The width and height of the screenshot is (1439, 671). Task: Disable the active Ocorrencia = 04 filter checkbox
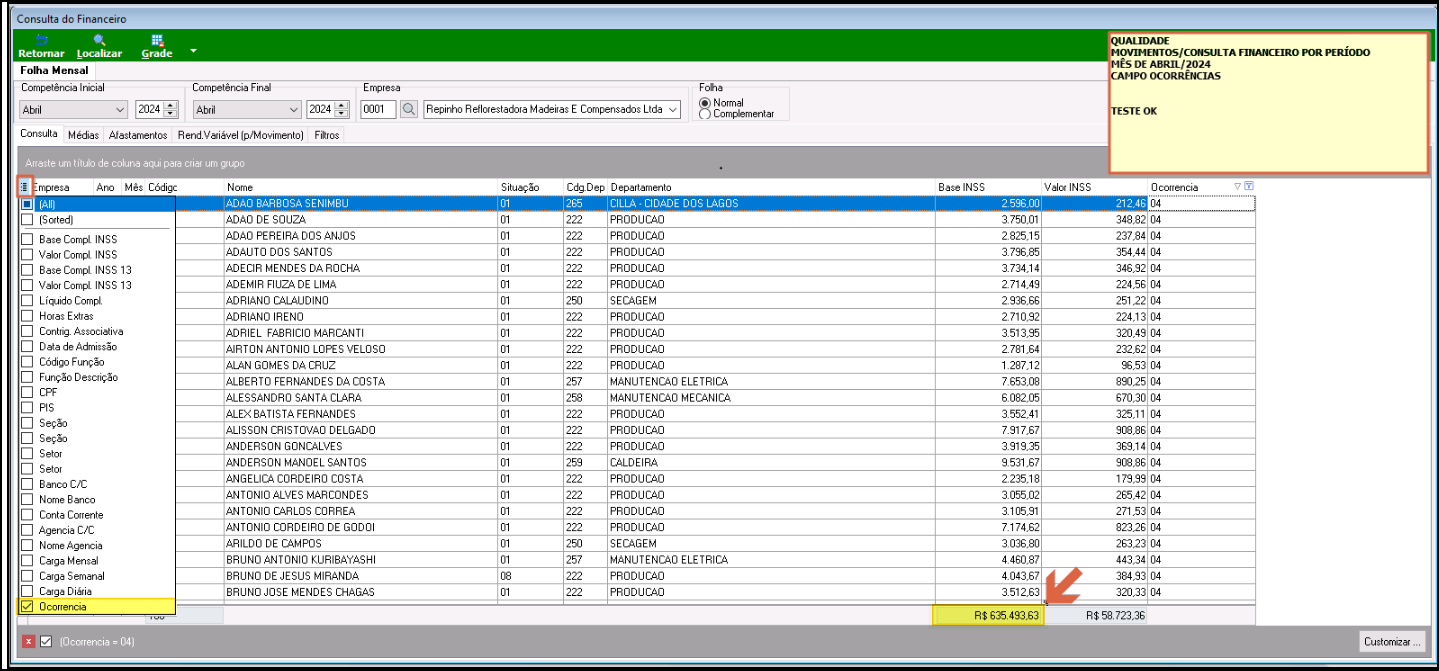tap(46, 641)
